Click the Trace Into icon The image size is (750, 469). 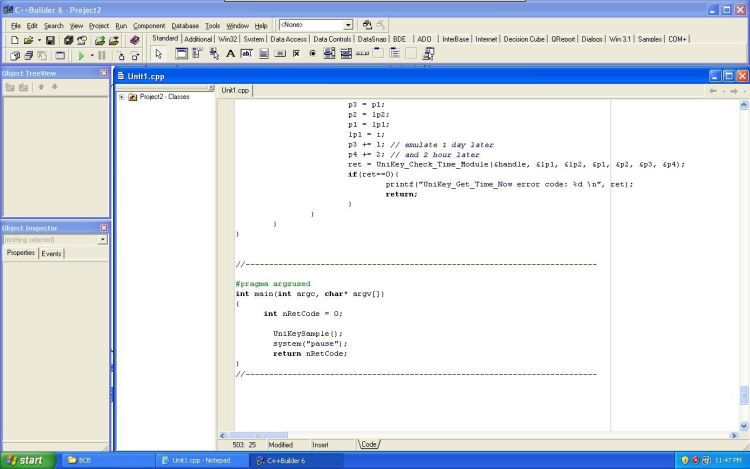click(x=121, y=56)
